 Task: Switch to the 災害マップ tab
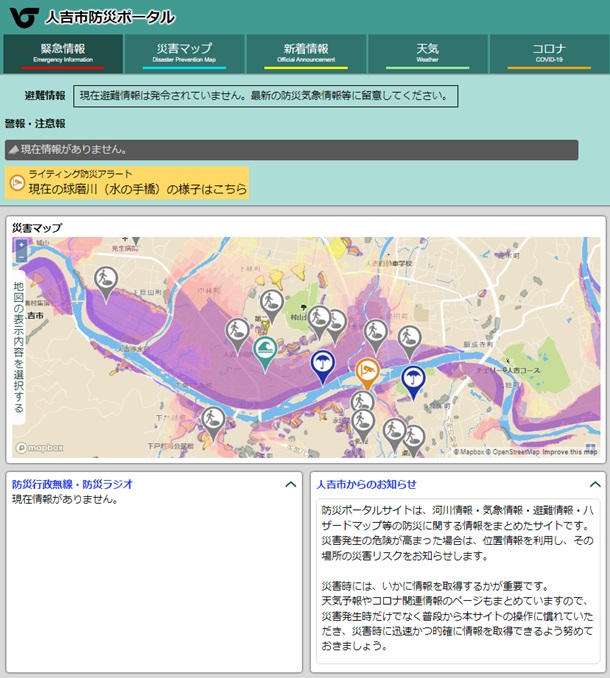pos(184,53)
